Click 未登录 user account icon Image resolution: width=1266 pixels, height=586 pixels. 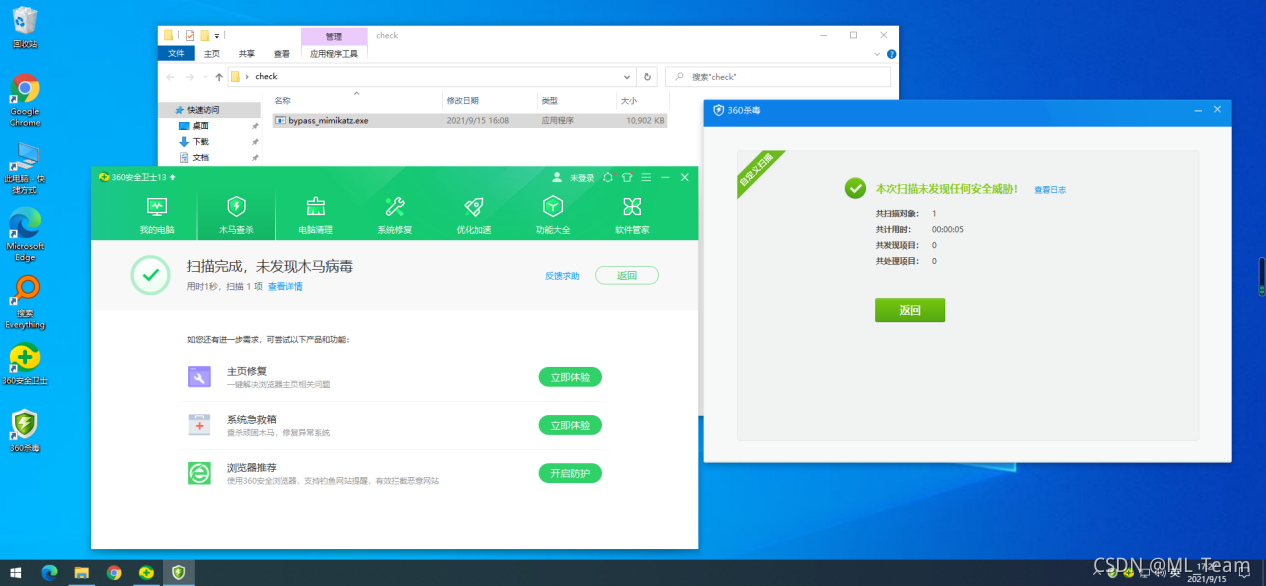click(x=557, y=177)
